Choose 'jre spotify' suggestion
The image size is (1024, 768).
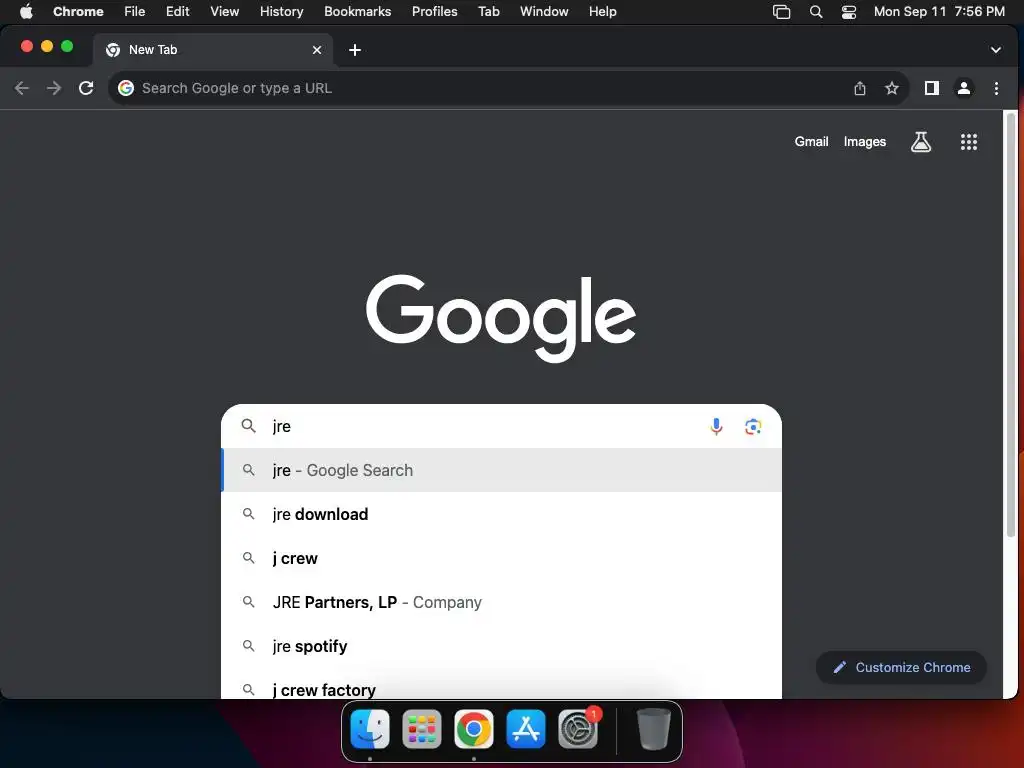pyautogui.click(x=502, y=646)
